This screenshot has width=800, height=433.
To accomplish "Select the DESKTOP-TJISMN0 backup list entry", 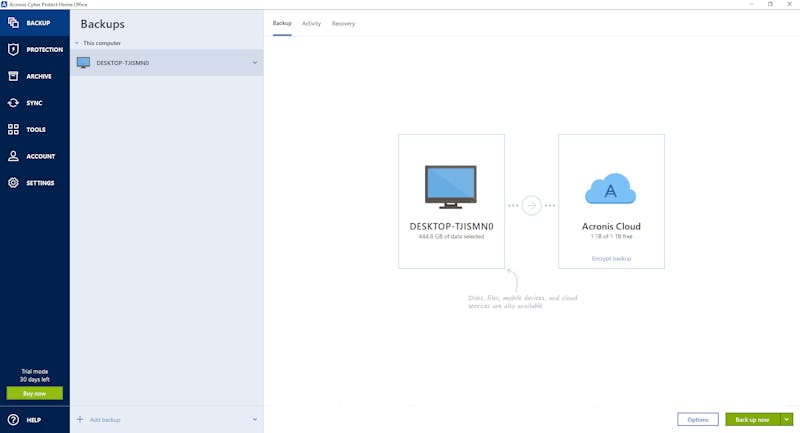I will click(167, 63).
